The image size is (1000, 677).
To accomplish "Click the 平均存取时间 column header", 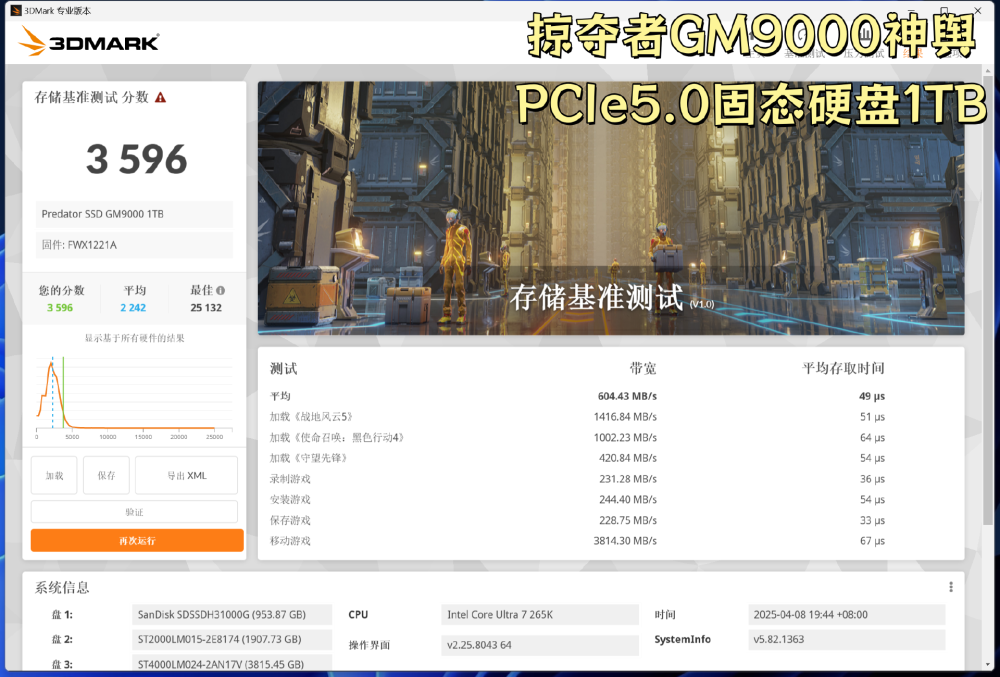I will [843, 368].
